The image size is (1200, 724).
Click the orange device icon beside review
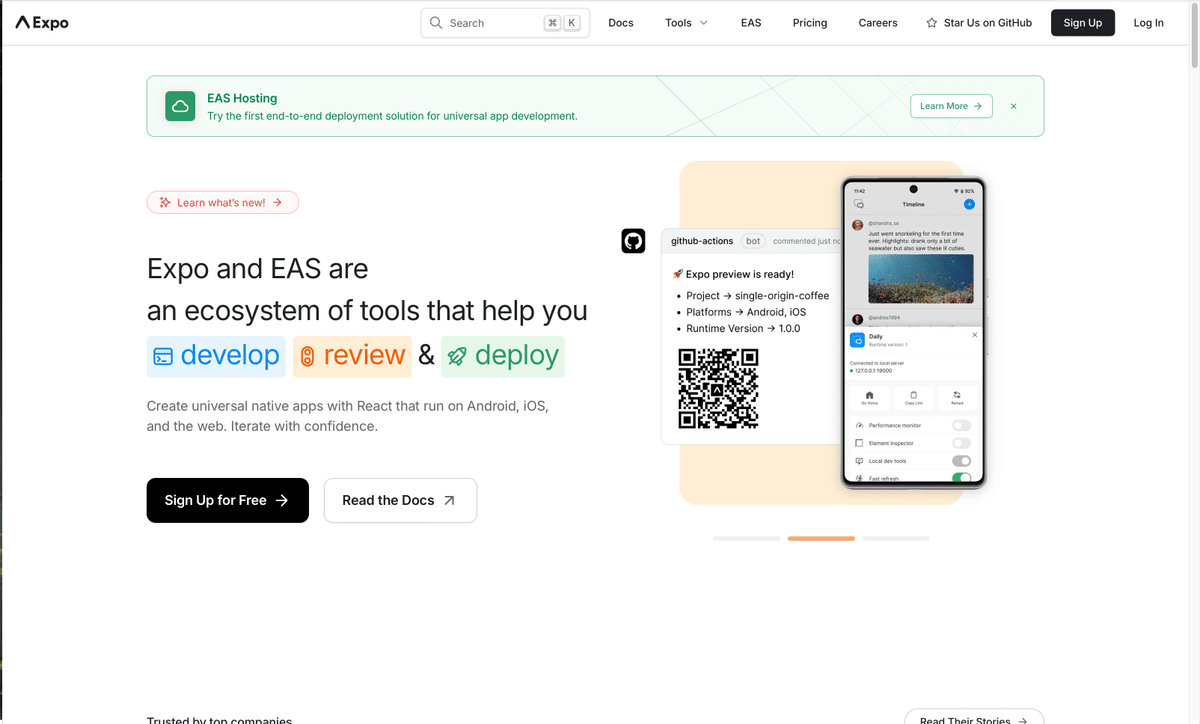[307, 357]
